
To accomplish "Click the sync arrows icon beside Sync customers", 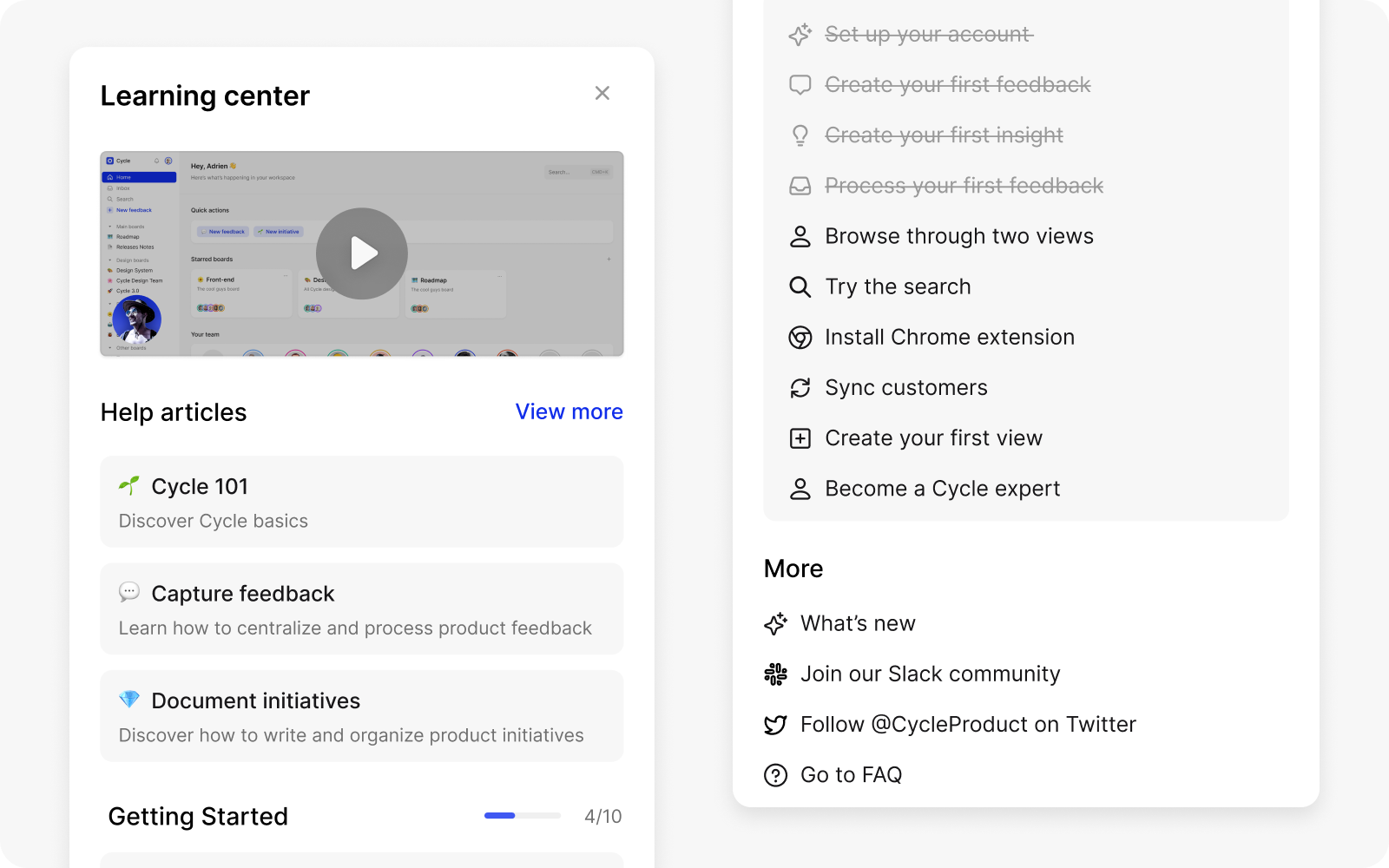I will 800,387.
